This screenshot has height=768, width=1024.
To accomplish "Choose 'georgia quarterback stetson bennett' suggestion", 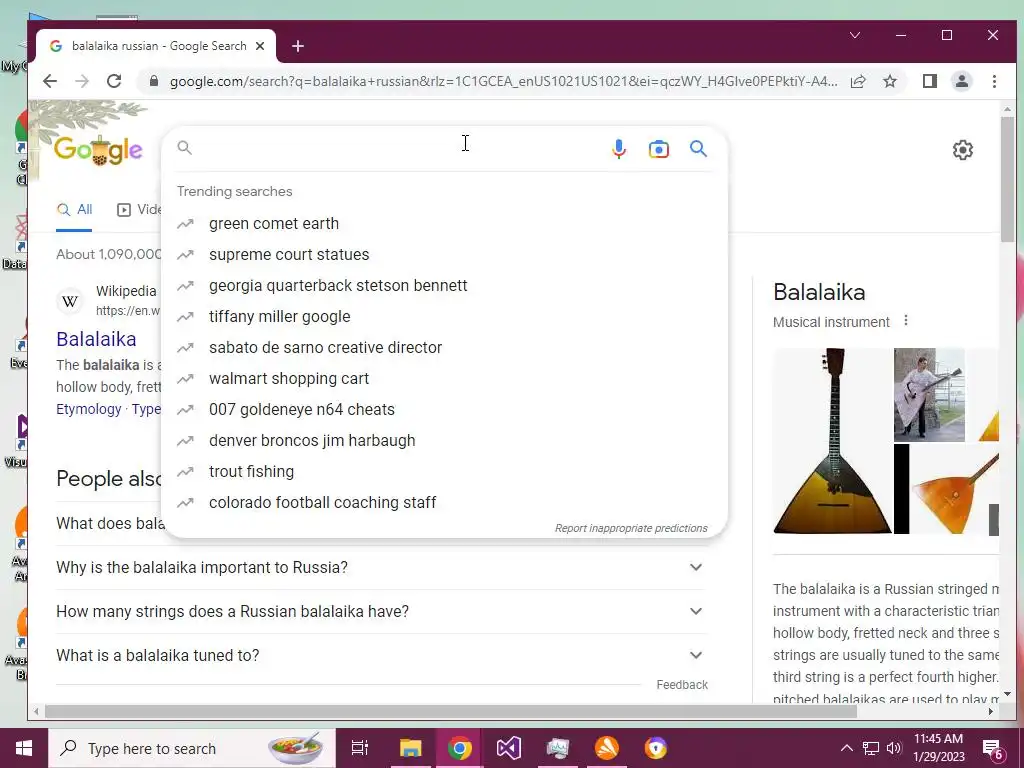I will click(444, 285).
